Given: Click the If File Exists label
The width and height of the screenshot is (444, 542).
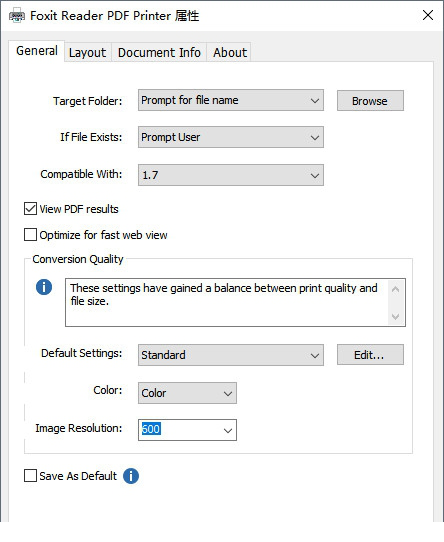Looking at the screenshot, I should 91,137.
